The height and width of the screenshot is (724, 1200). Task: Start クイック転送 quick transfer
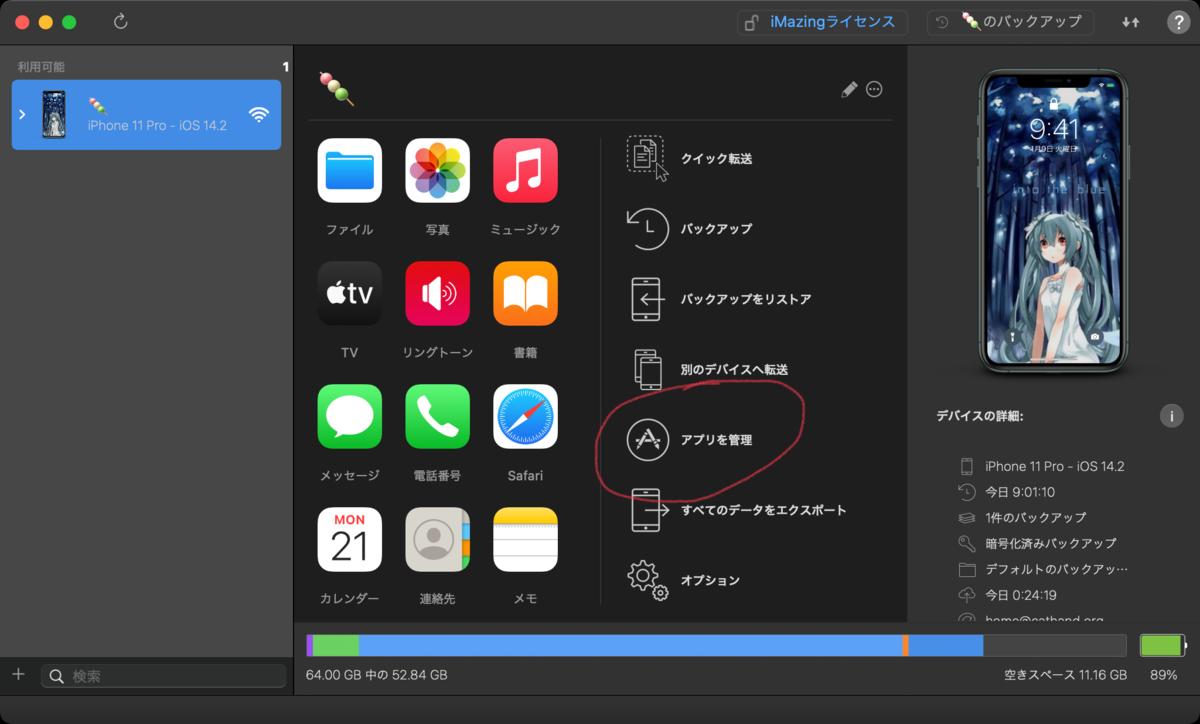click(690, 158)
